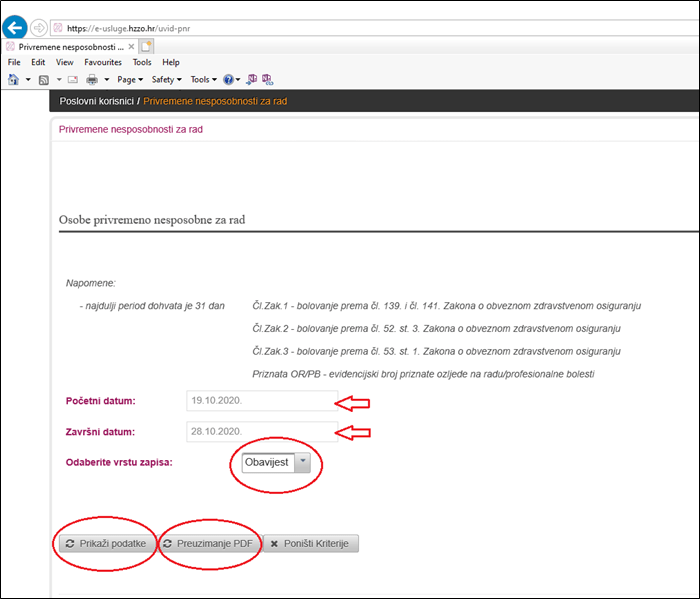Image resolution: width=700 pixels, height=599 pixels.
Task: Click the blue Help question mark icon
Action: point(228,79)
